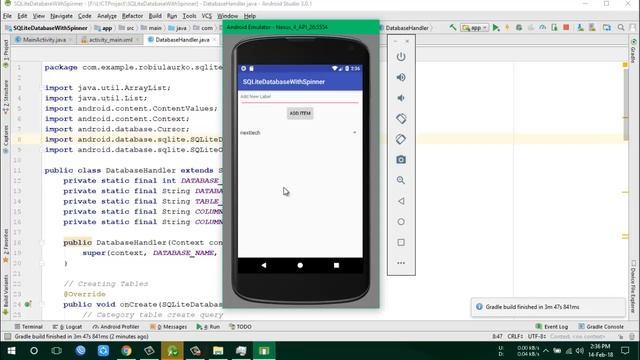The image size is (640, 360).
Task: Tap the phone's on-screen Home button
Action: [x=300, y=265]
